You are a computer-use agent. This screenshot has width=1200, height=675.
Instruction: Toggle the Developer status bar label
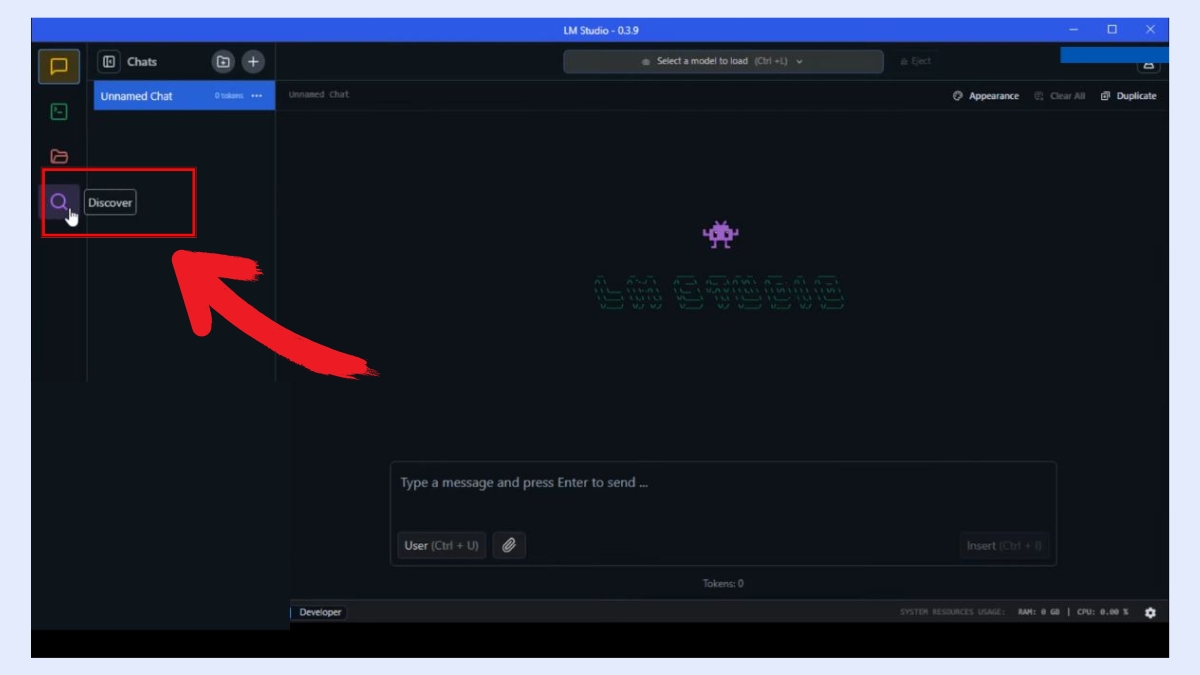coord(319,612)
